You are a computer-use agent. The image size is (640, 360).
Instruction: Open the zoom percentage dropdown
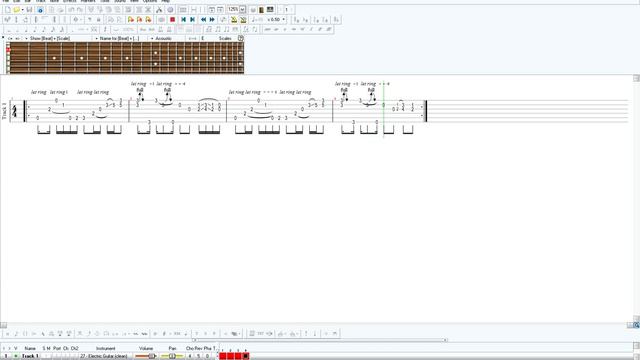click(242, 9)
